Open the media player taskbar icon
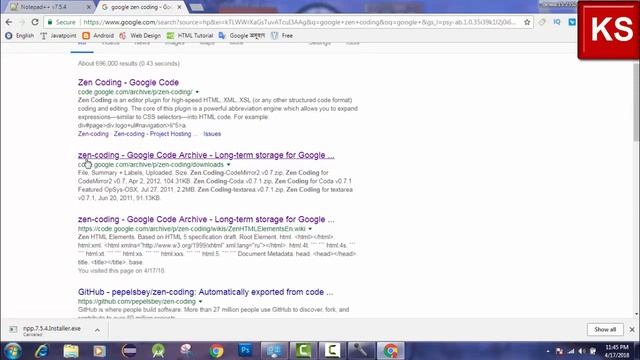Screen dimensions: 640x360 tap(100, 351)
